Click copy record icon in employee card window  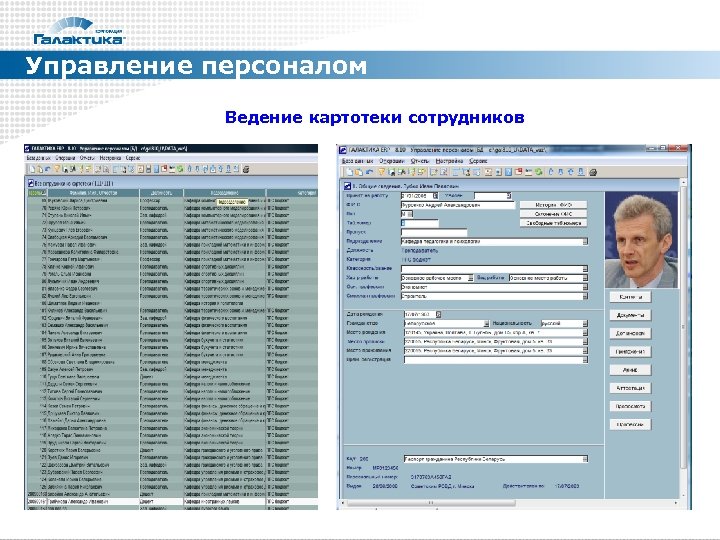click(x=359, y=172)
